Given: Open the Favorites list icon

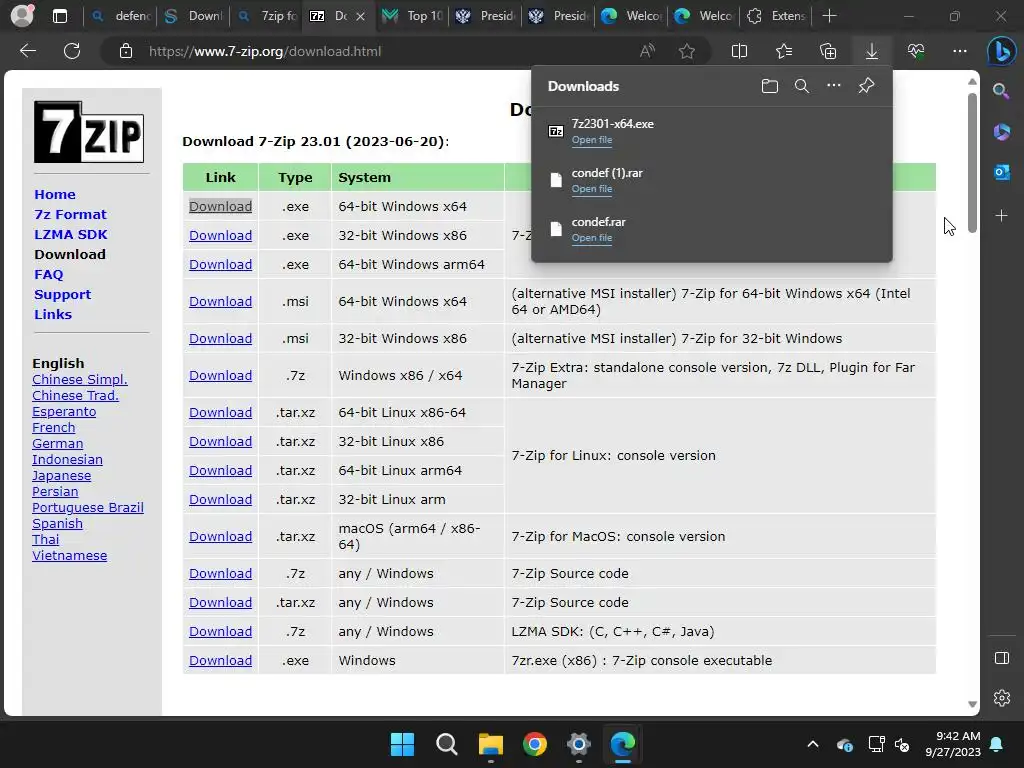Looking at the screenshot, I should (x=784, y=51).
